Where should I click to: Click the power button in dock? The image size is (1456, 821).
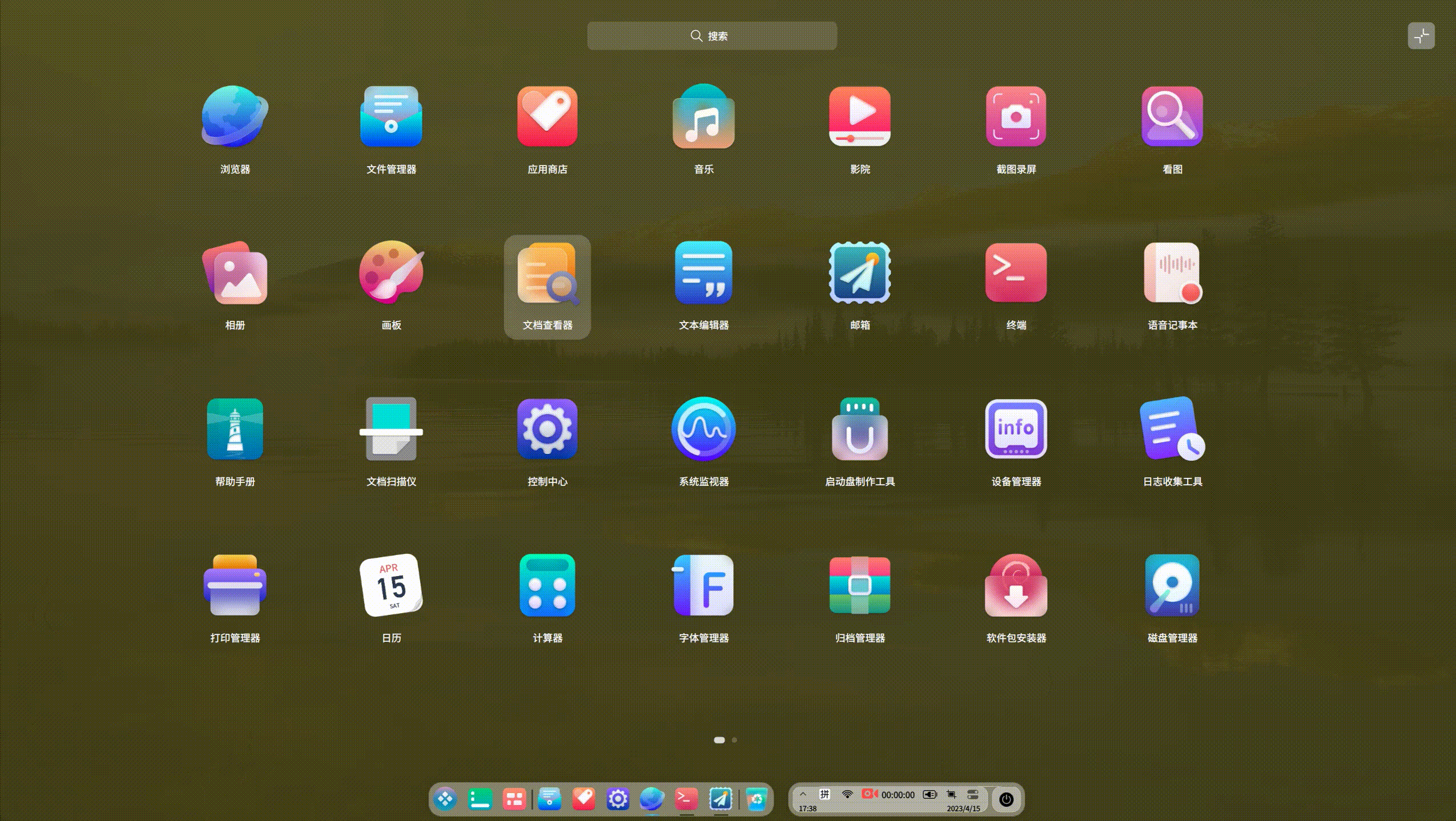pyautogui.click(x=1006, y=799)
